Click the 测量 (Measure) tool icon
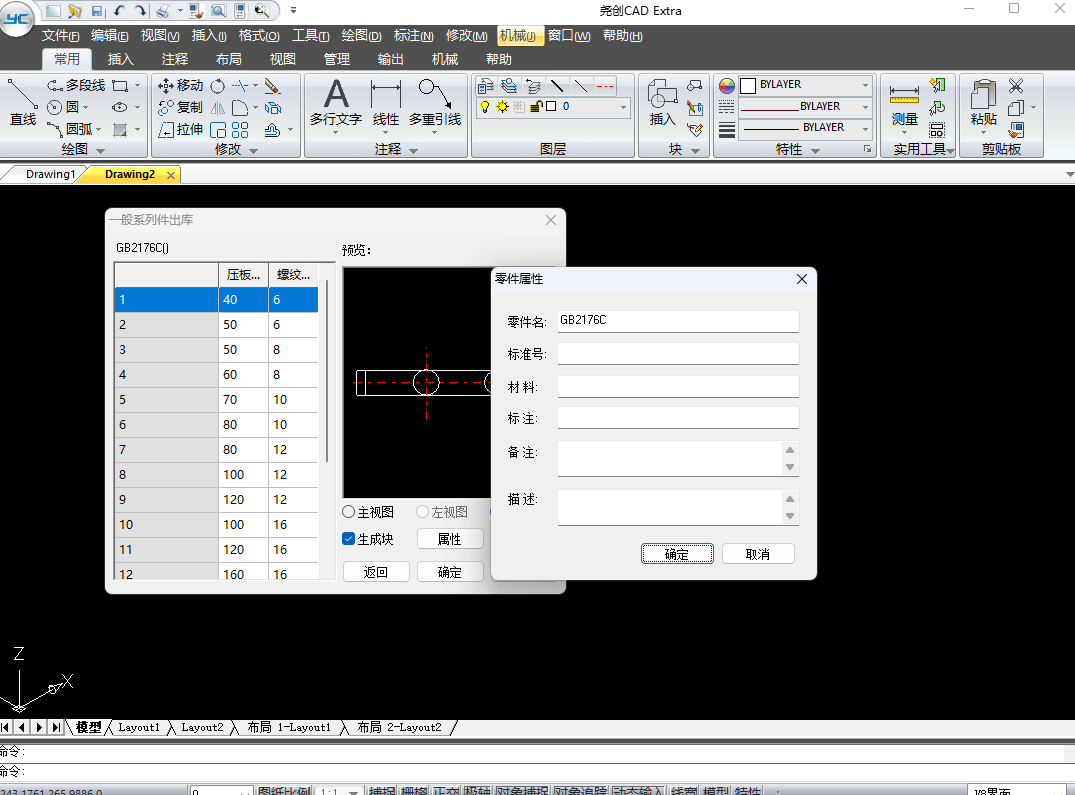Image resolution: width=1075 pixels, height=795 pixels. (904, 104)
